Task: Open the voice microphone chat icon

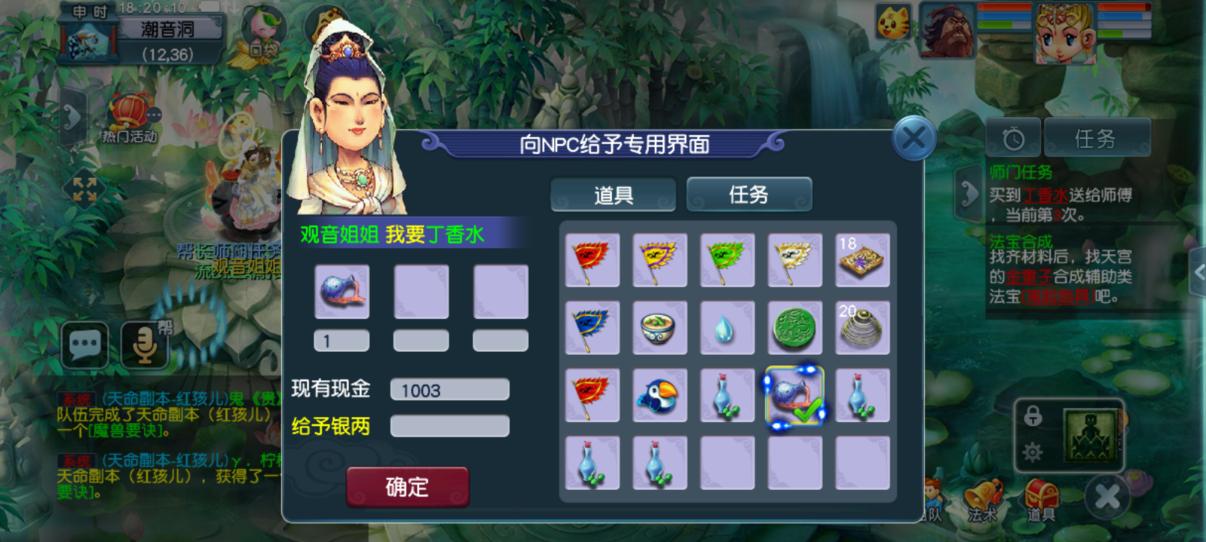Action: pos(144,345)
